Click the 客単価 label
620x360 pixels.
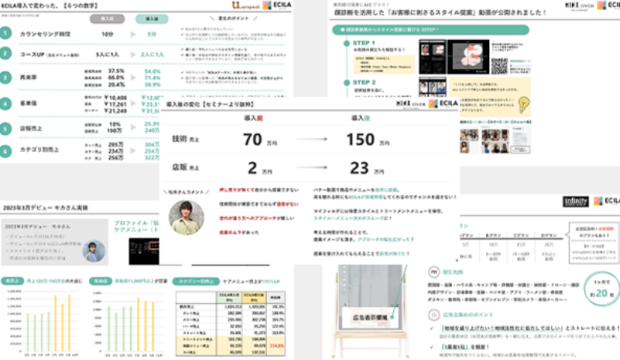pyautogui.click(x=28, y=103)
